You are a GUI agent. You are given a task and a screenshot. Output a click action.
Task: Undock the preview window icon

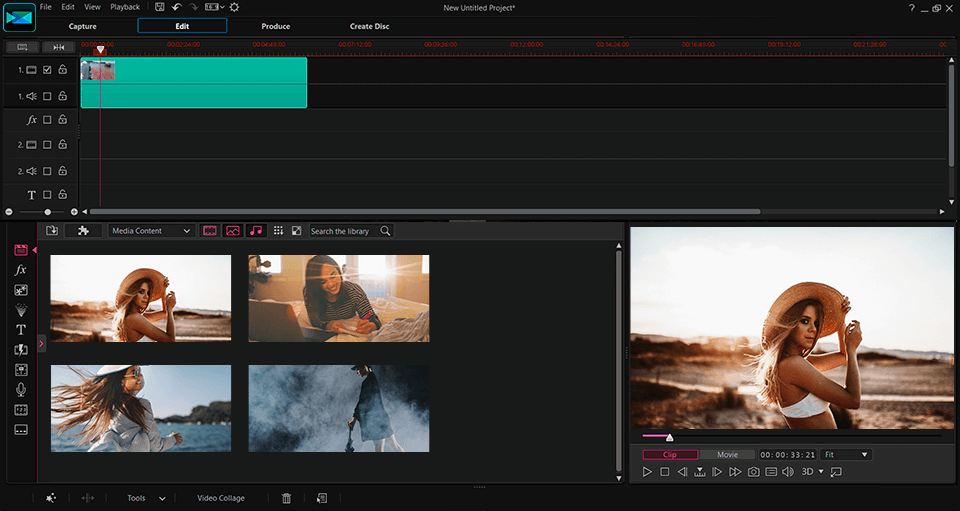(836, 472)
